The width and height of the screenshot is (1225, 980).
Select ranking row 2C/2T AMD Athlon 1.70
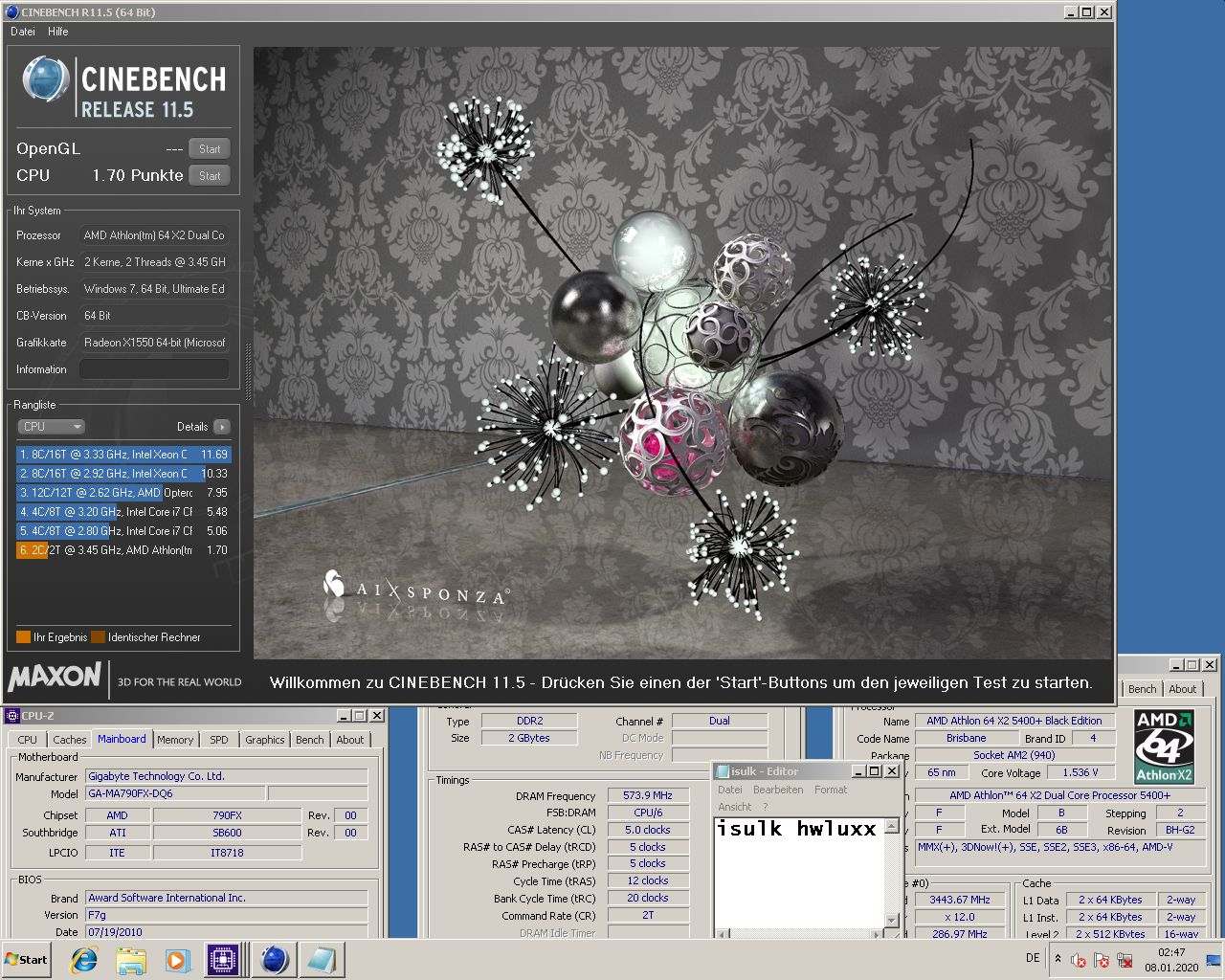coord(123,550)
